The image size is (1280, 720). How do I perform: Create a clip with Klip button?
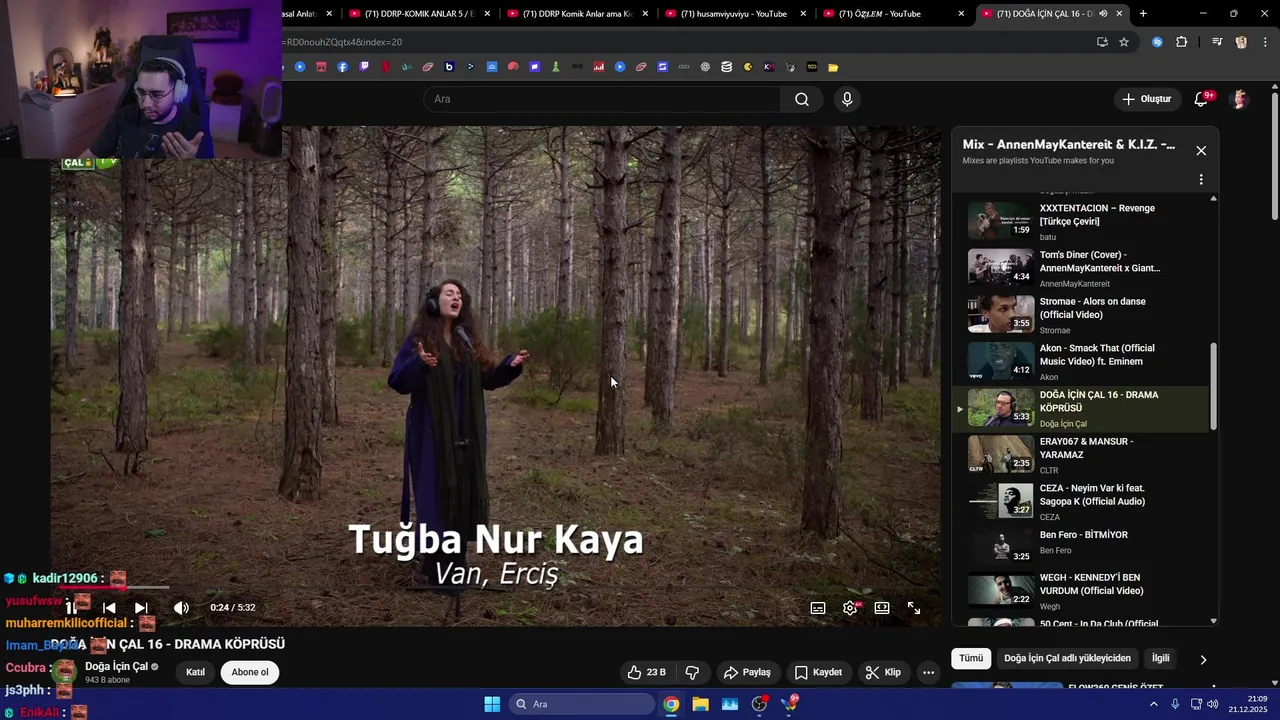pos(883,672)
